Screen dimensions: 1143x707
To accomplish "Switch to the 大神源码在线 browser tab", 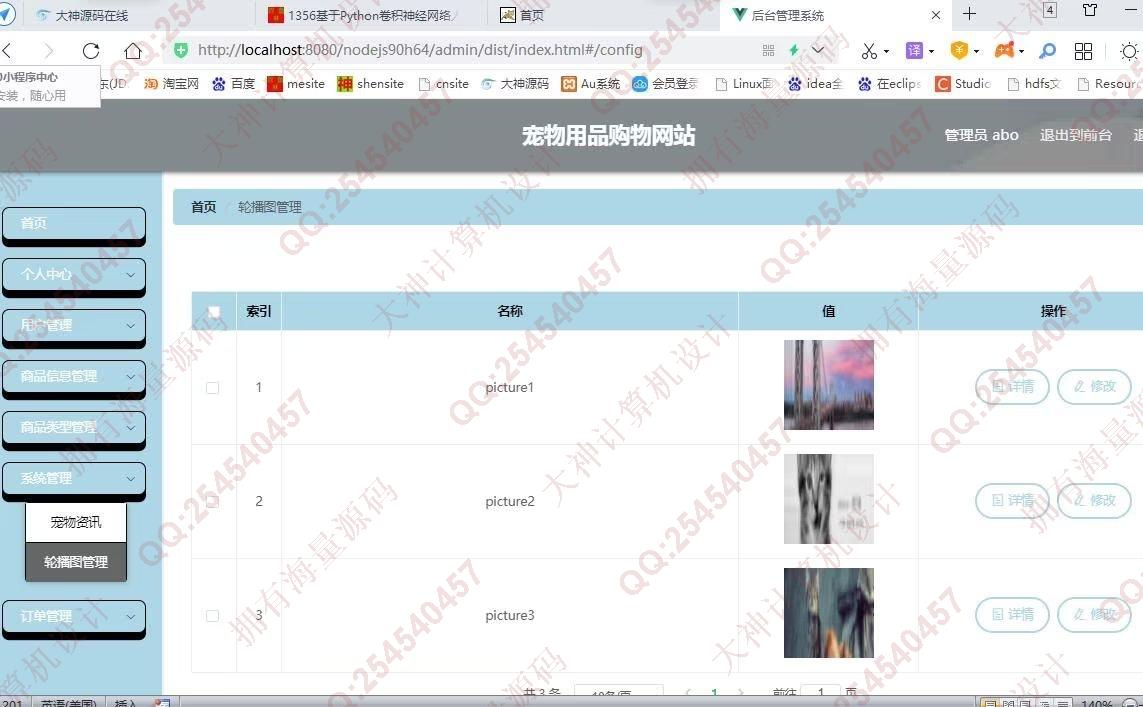I will click(91, 15).
